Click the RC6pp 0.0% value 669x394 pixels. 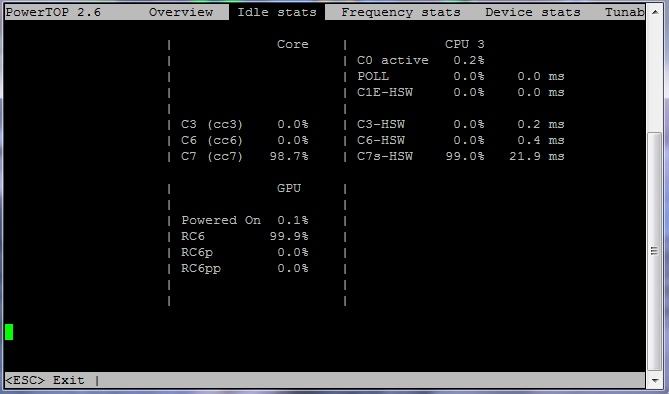(x=293, y=269)
